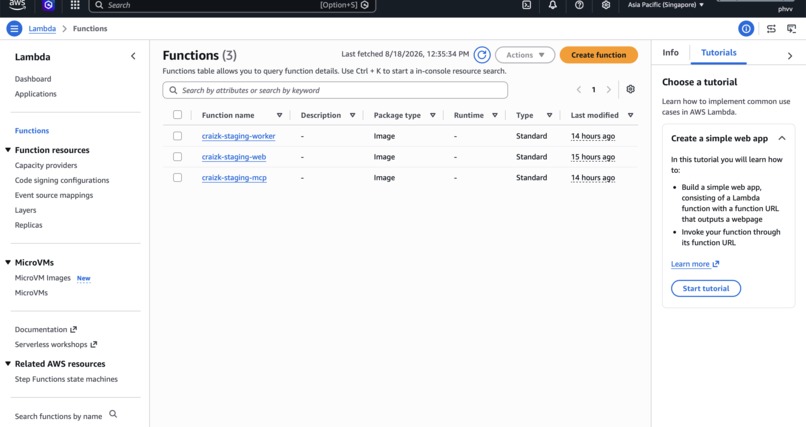The image size is (806, 427).
Task: Open Code signing configurations
Action: [x=62, y=180]
